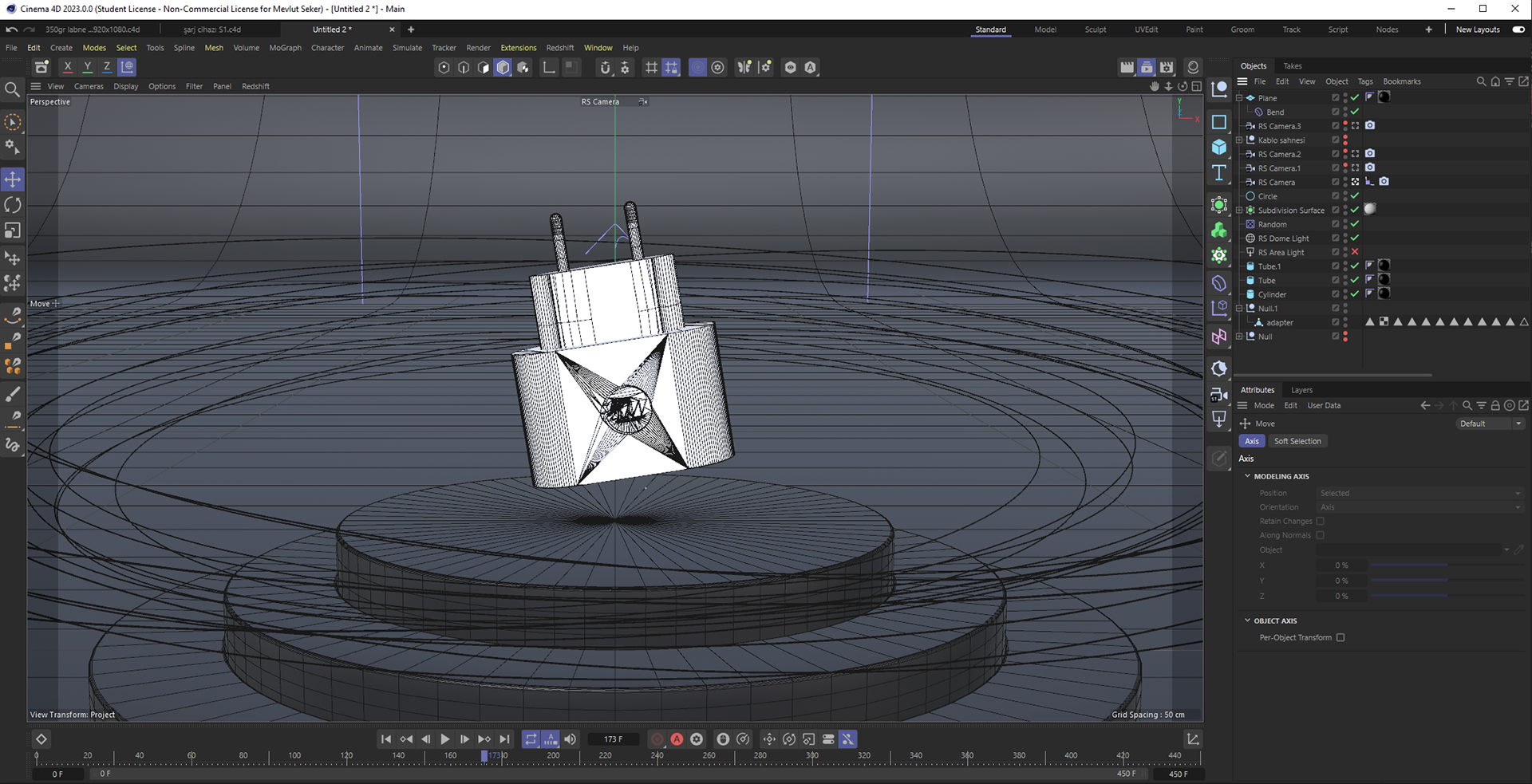1532x784 pixels.
Task: Click the current frame field 173 F
Action: click(613, 739)
